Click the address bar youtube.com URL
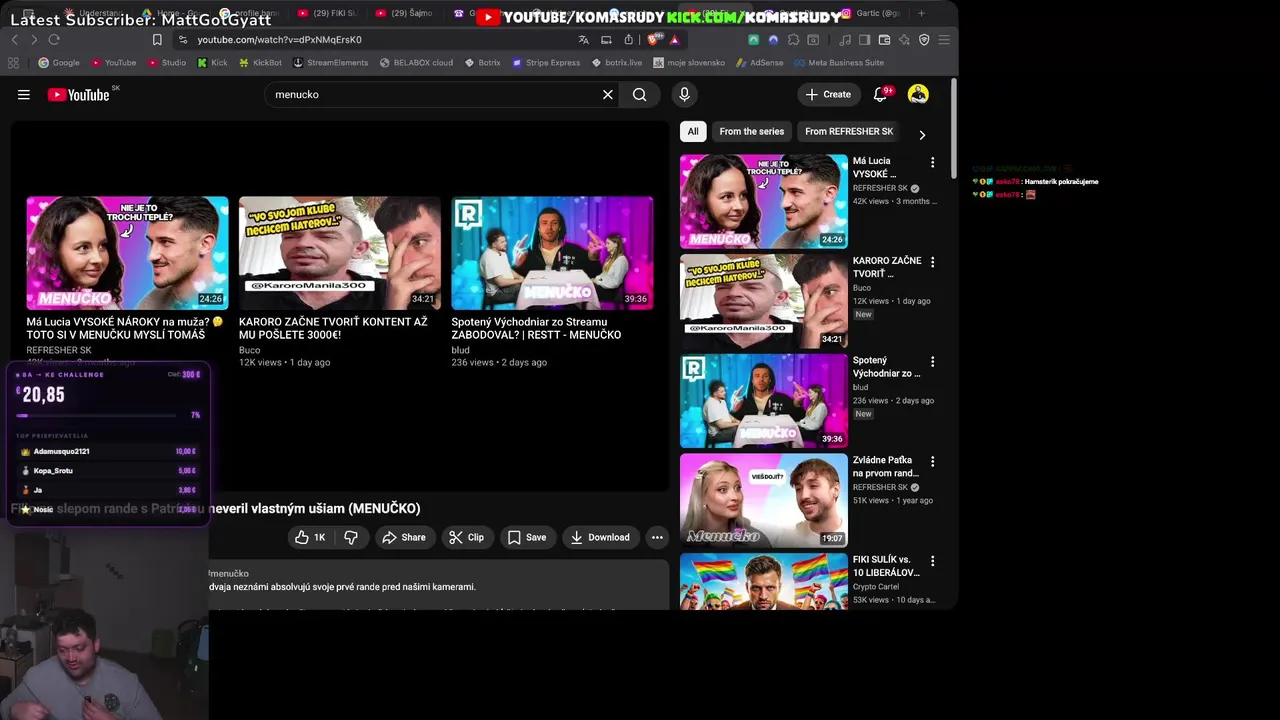This screenshot has height=720, width=1280. pos(279,40)
